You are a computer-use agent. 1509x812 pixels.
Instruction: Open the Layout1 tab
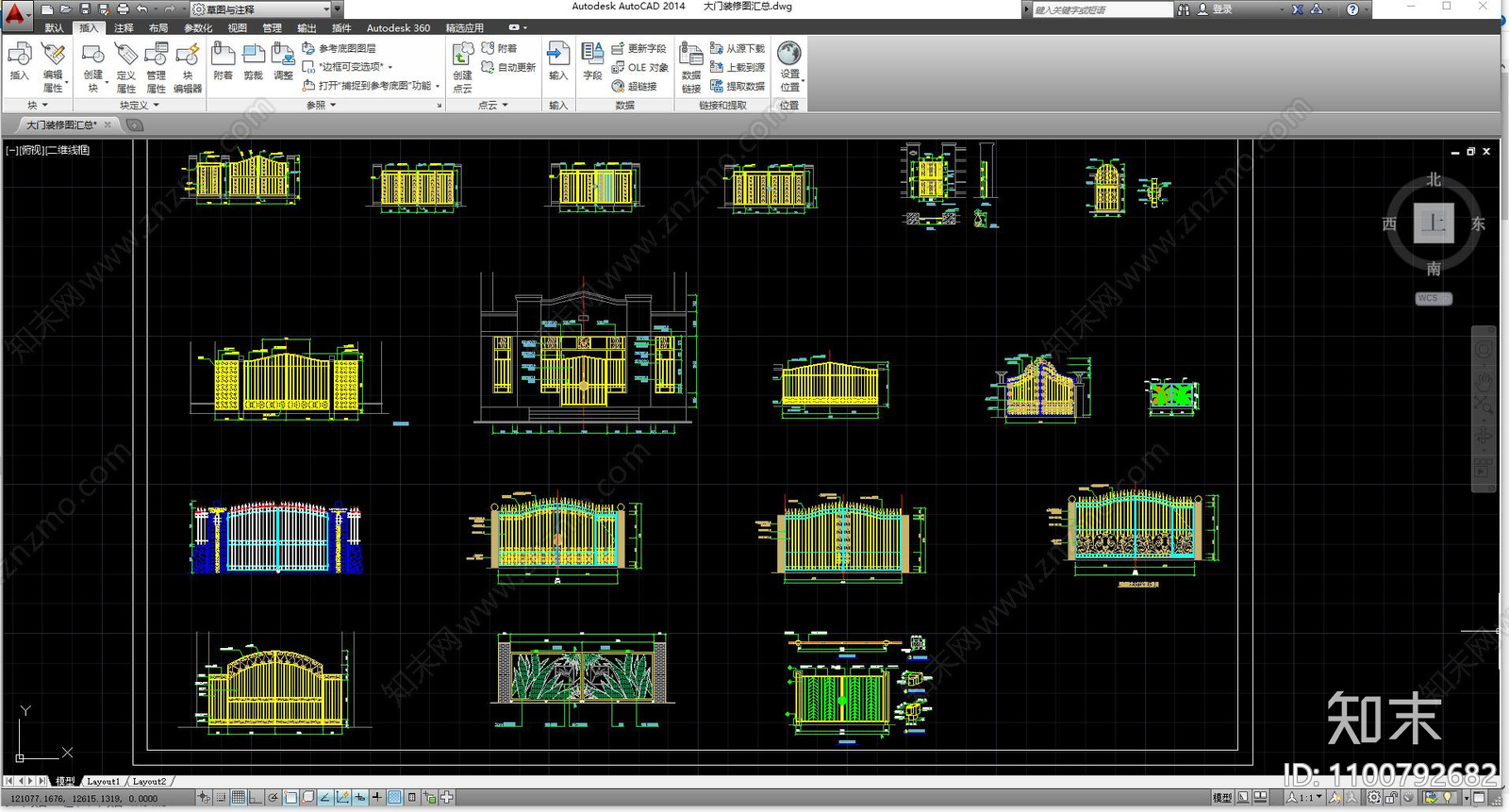tap(103, 782)
